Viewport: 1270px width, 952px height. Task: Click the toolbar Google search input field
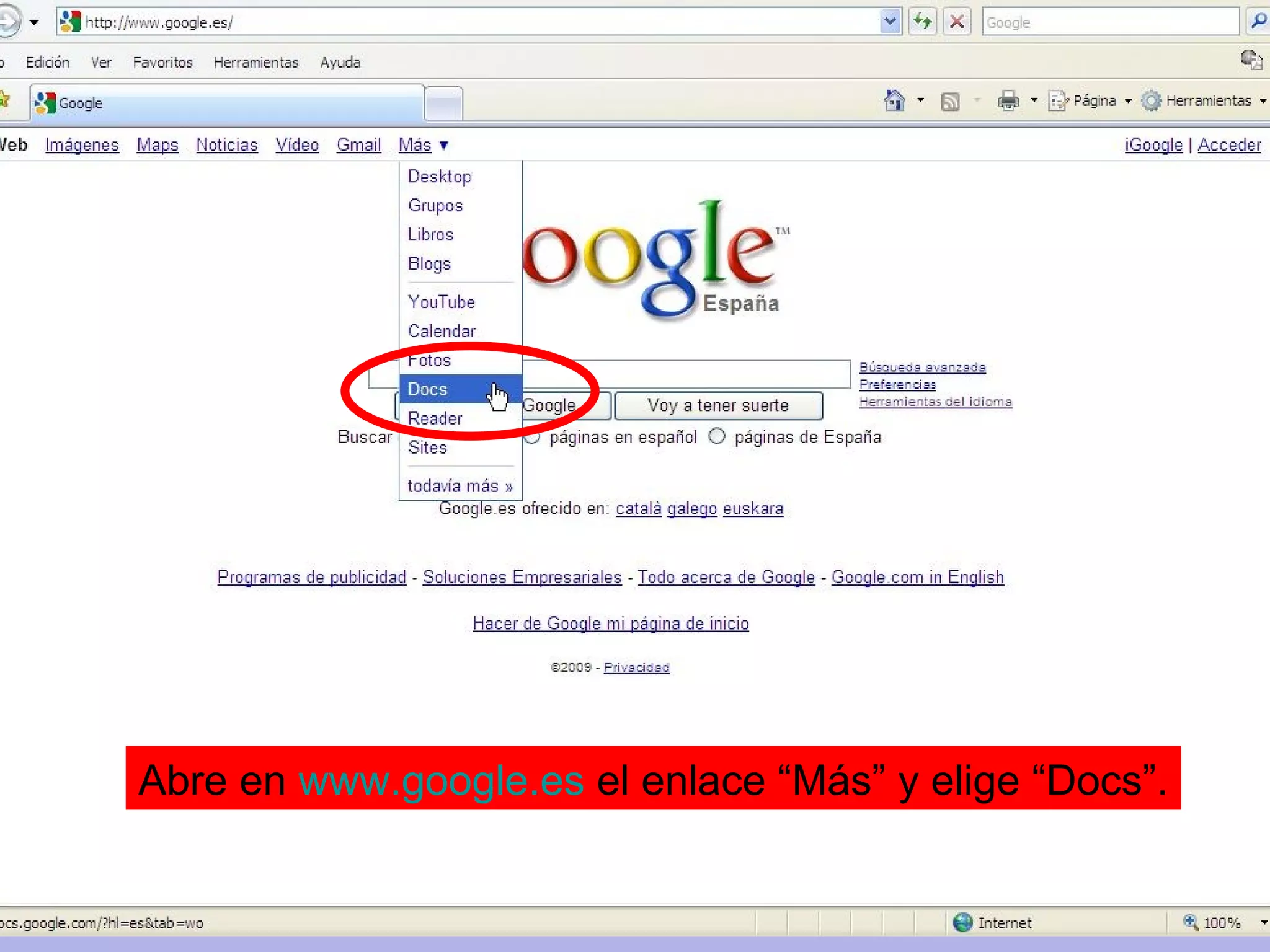click(x=1109, y=22)
